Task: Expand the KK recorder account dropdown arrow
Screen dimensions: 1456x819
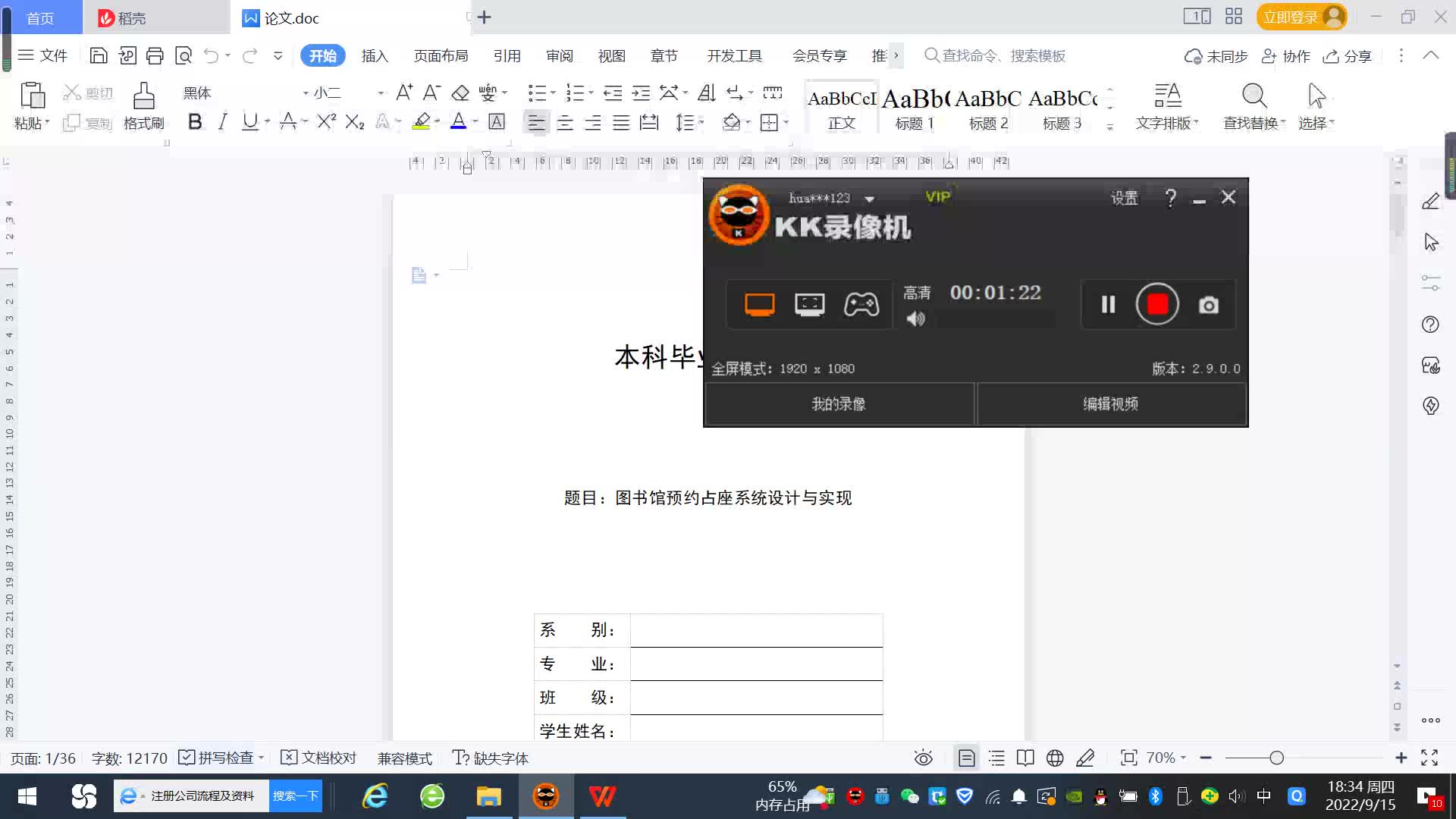Action: [870, 199]
